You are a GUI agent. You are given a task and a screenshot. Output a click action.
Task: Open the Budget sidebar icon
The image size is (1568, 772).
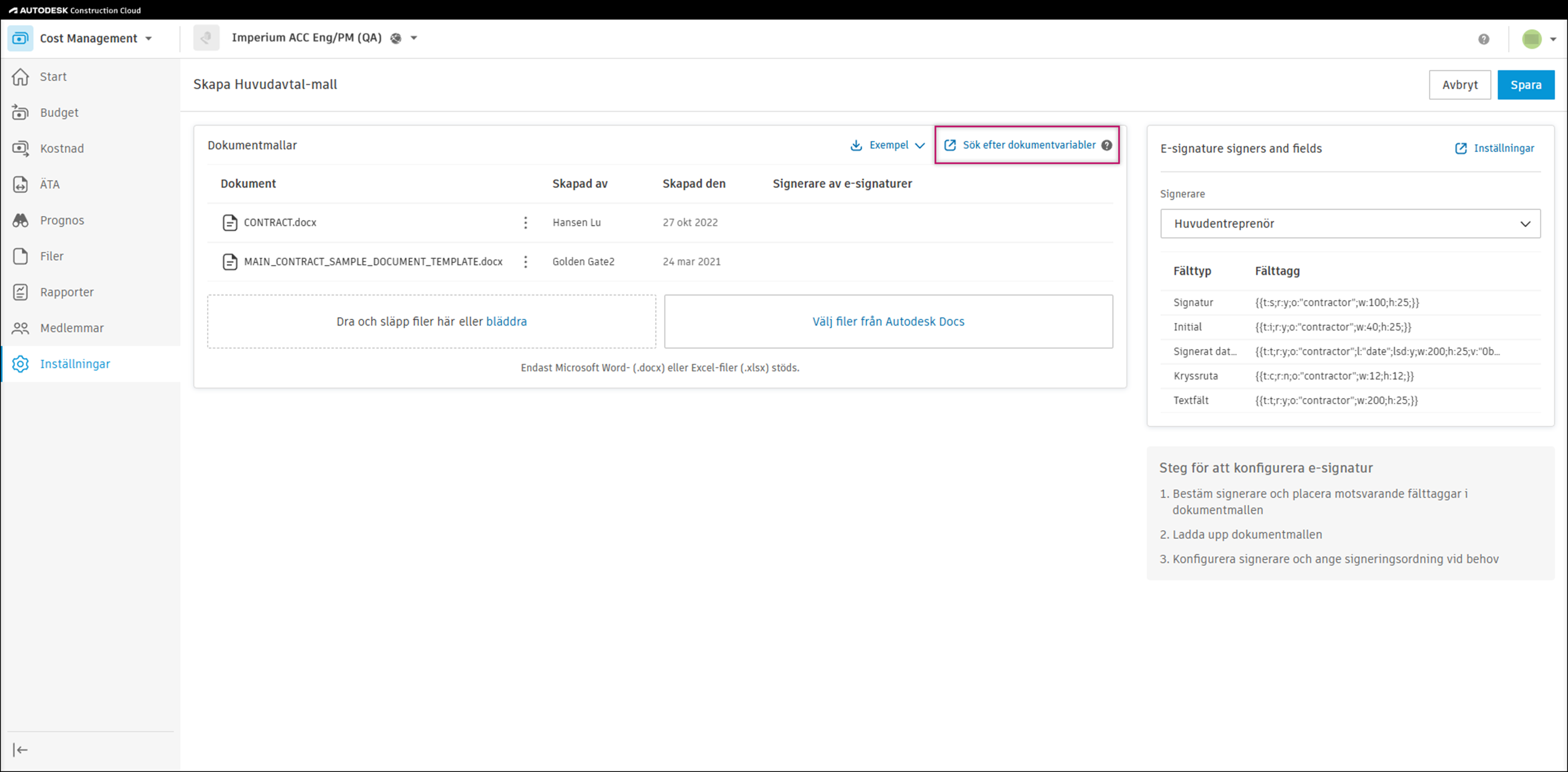point(20,113)
